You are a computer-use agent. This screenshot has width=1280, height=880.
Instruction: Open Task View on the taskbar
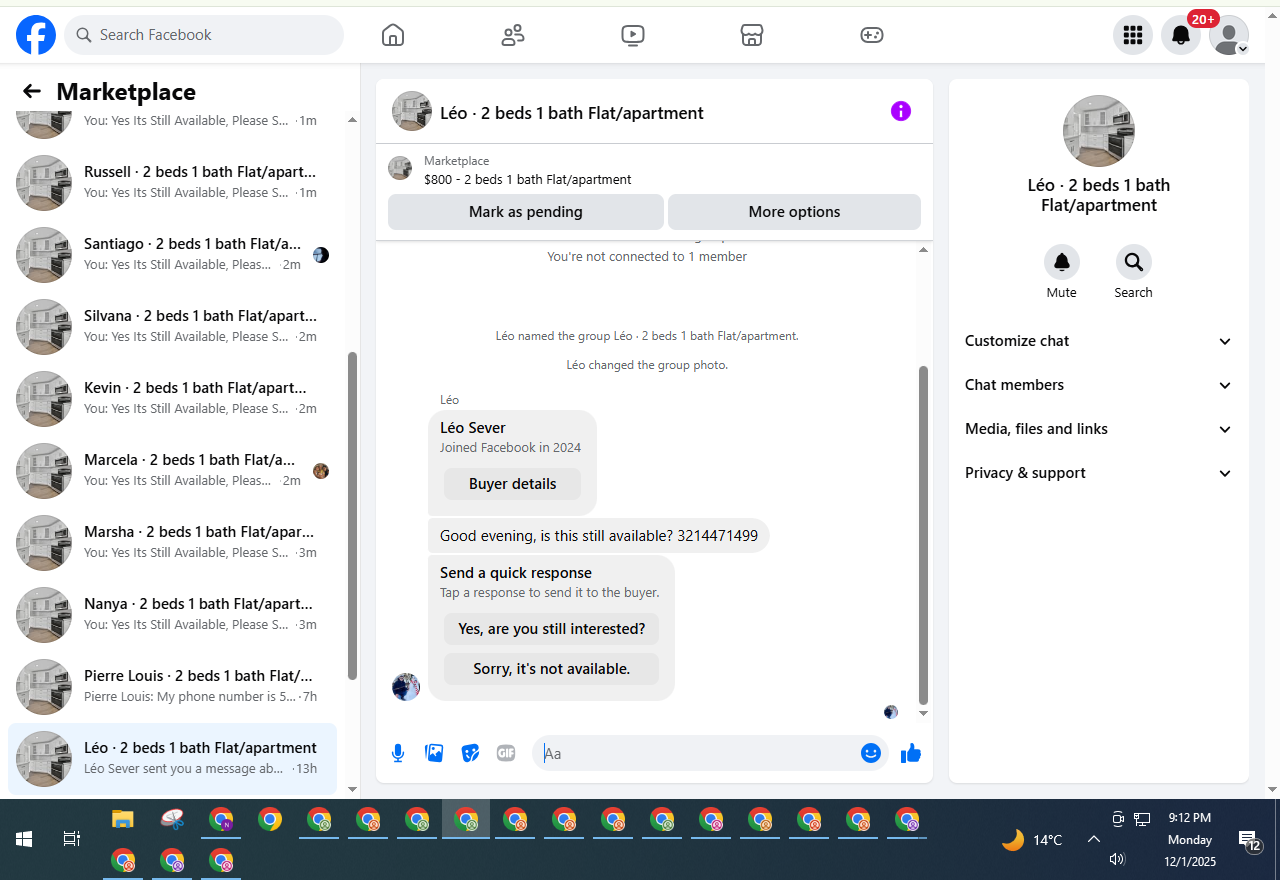72,839
